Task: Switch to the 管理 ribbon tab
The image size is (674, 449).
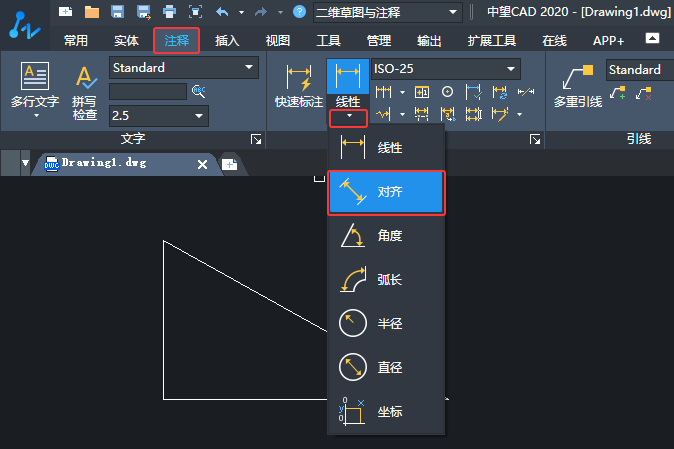Action: click(x=379, y=40)
